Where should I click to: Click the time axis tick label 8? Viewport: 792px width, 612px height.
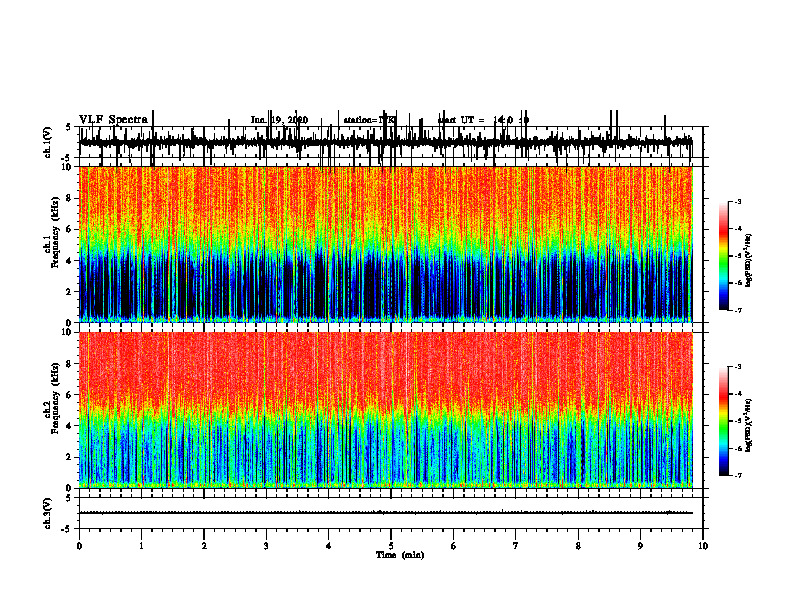(578, 546)
